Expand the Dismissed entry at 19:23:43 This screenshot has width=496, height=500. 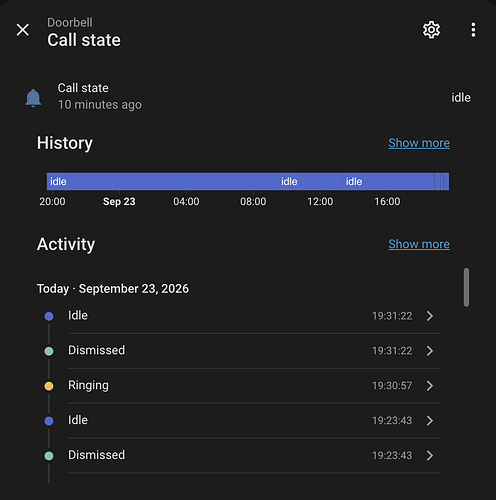click(430, 455)
